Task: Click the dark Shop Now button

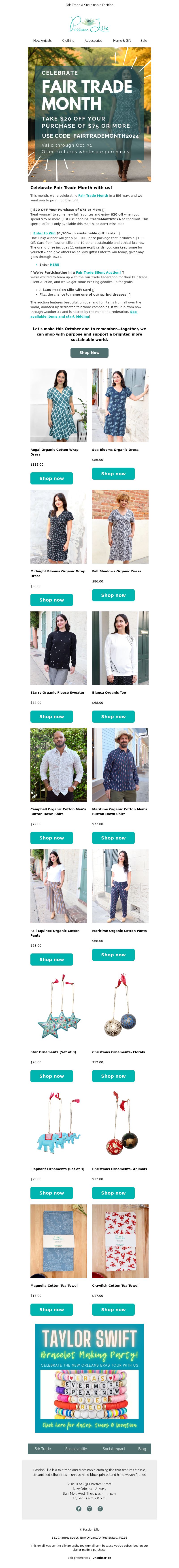Action: pos(89,352)
